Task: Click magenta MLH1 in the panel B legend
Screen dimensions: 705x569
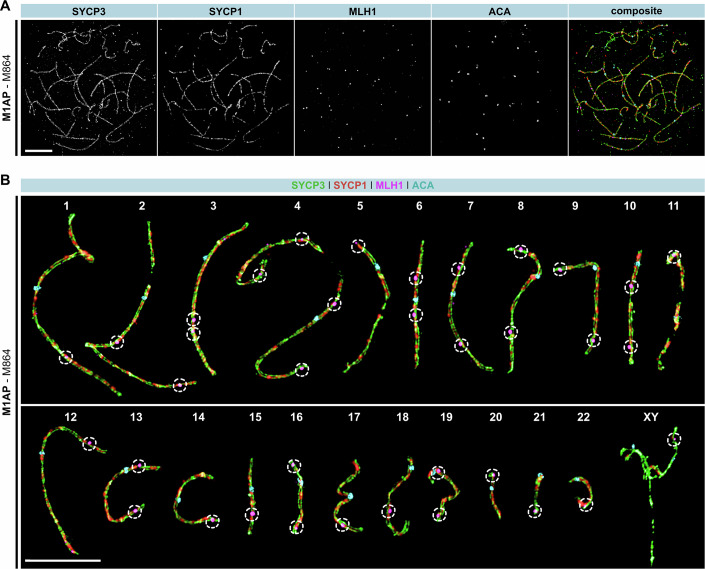Action: (x=389, y=185)
